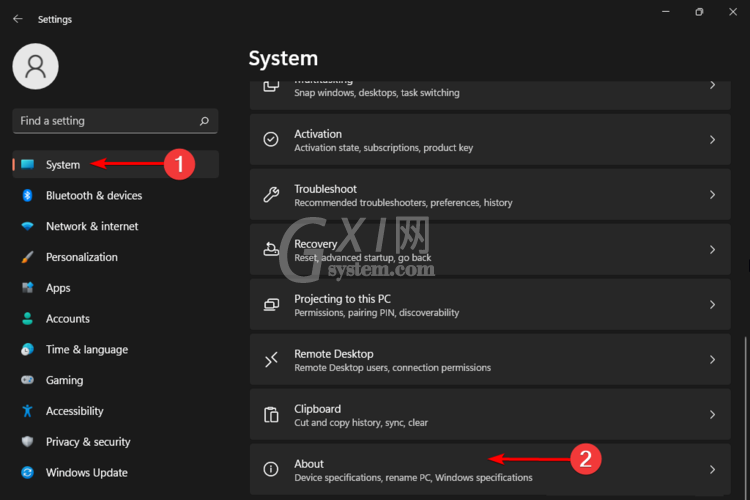
Task: Switch to Apps section
Action: [115, 288]
